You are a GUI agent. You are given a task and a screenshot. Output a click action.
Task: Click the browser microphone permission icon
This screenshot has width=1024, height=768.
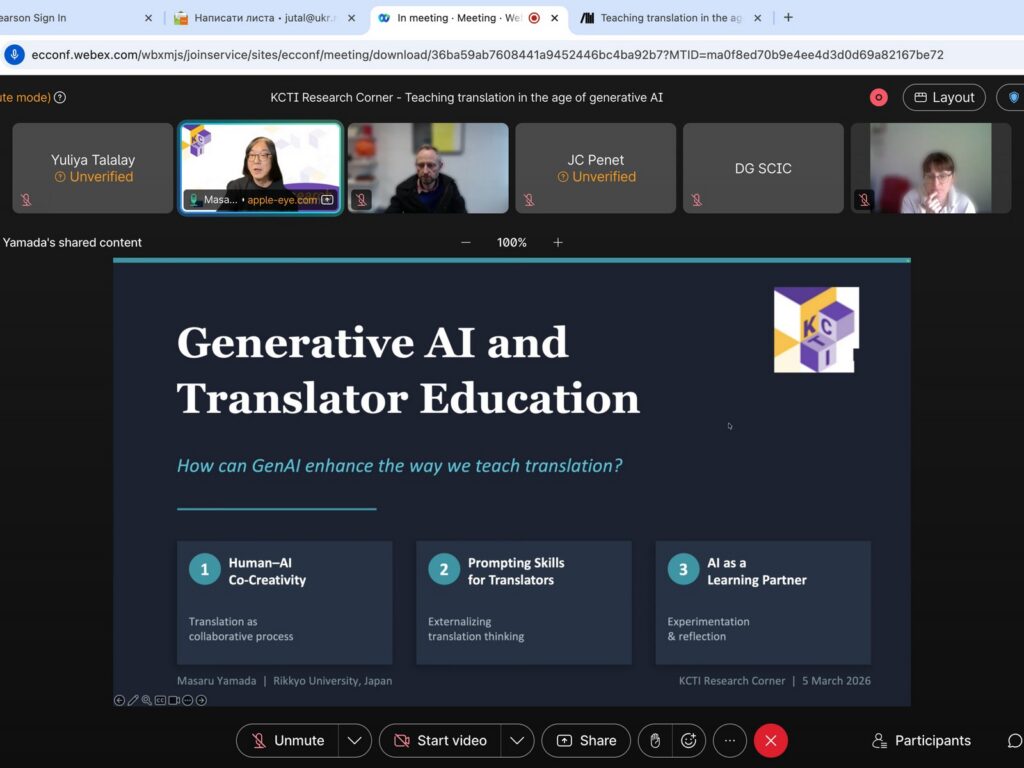pos(14,55)
